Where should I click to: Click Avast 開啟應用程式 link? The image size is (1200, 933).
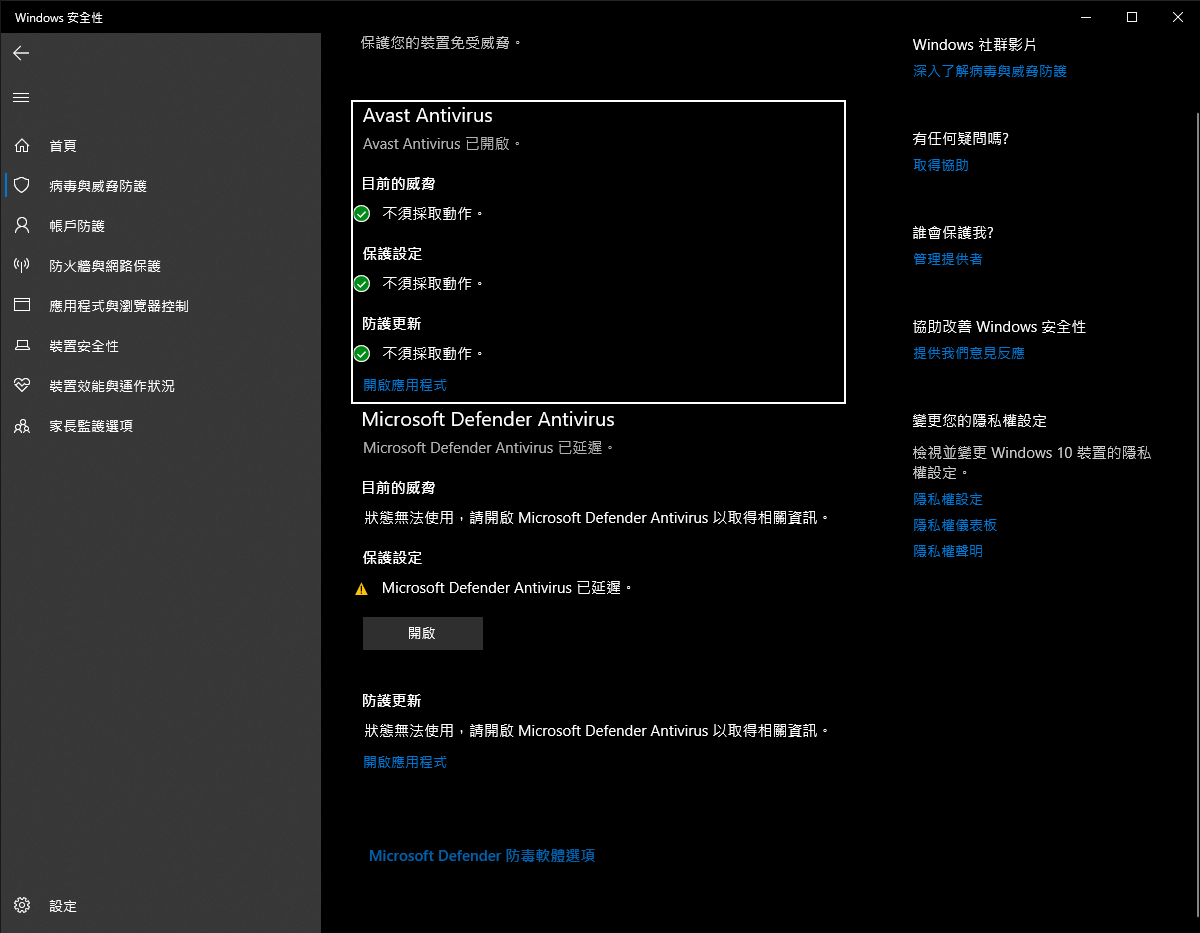(405, 385)
